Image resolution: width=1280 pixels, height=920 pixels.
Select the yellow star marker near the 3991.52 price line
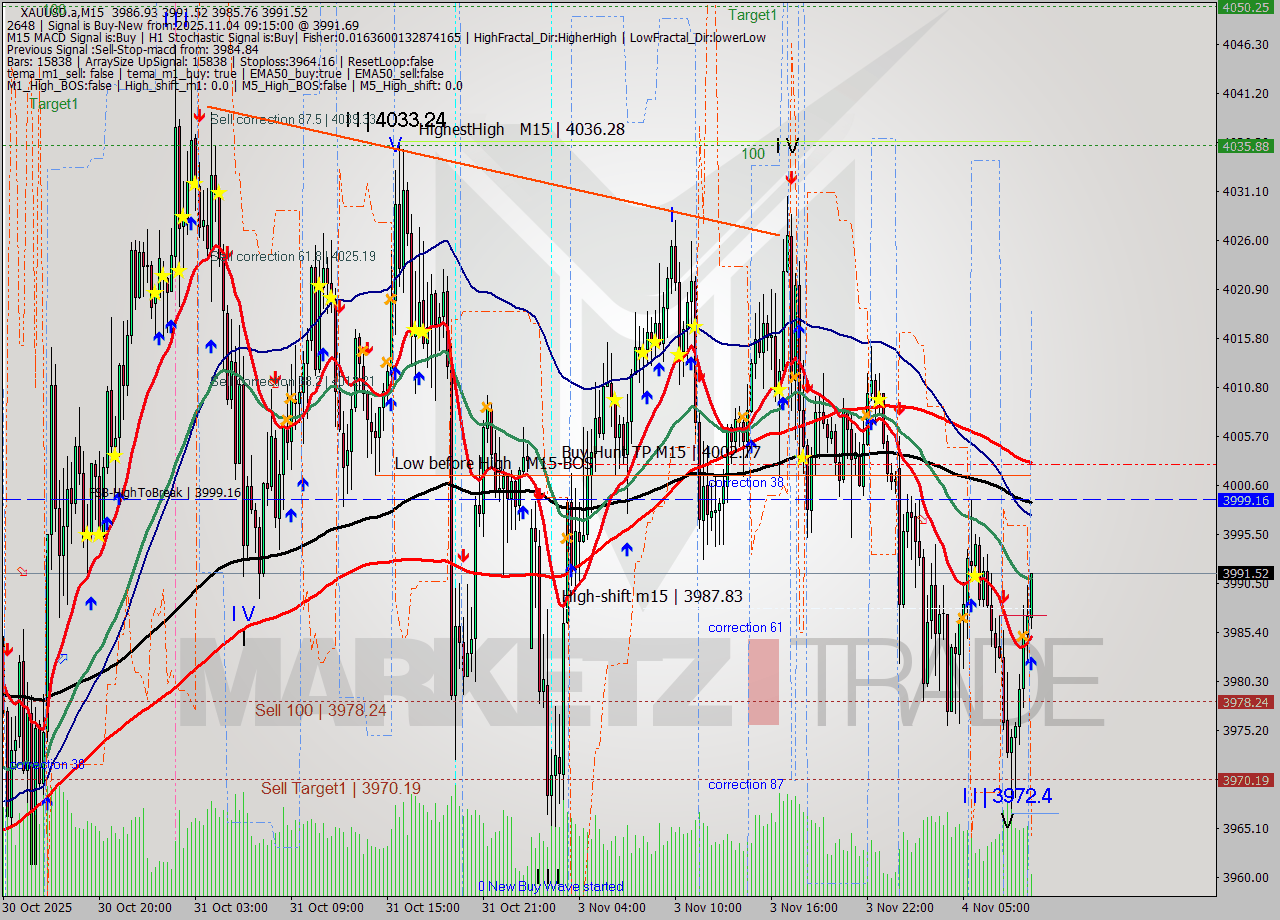(x=974, y=575)
